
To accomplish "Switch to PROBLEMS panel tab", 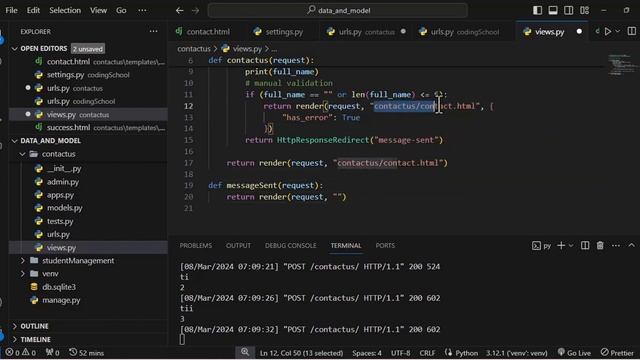I will tap(196, 246).
